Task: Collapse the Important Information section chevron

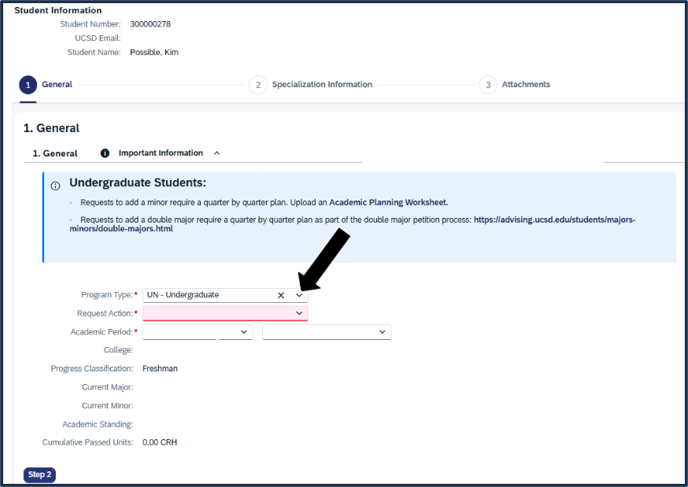Action: (217, 153)
